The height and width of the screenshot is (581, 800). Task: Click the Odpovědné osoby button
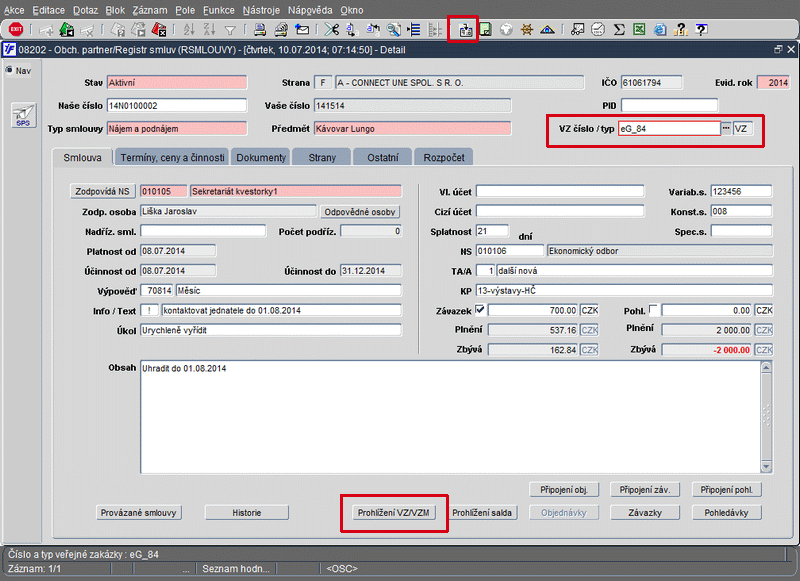pos(360,212)
